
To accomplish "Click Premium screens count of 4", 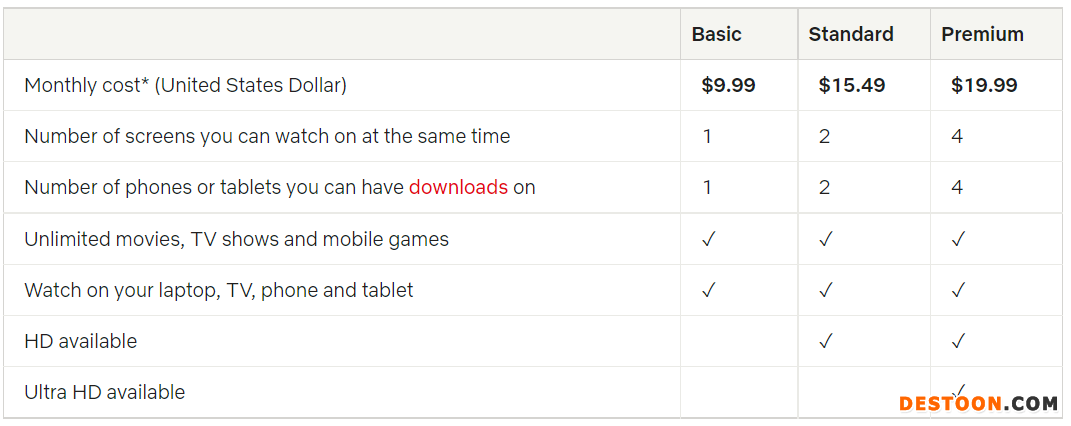I will 957,136.
